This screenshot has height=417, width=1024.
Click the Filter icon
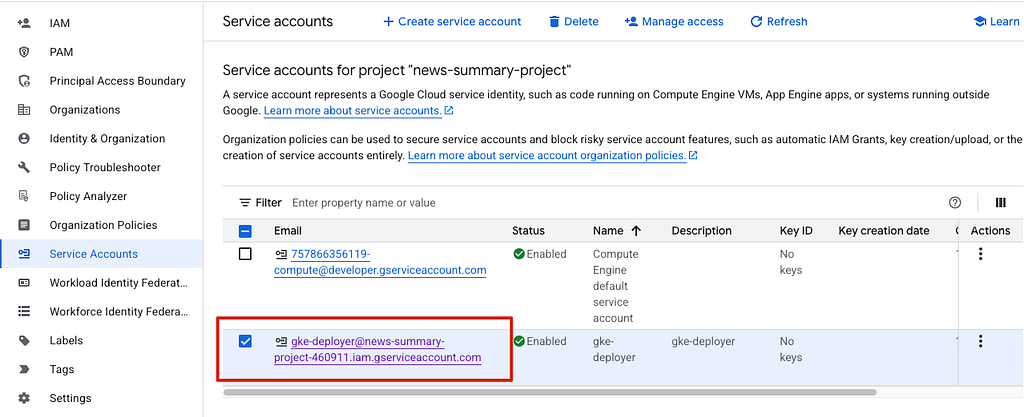(x=245, y=203)
